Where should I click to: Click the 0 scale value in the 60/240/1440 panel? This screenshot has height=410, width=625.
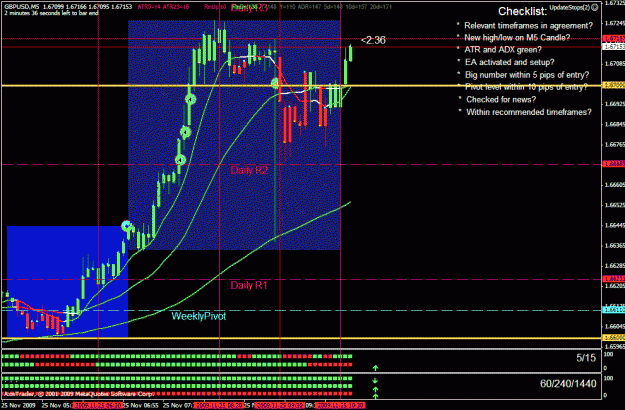[605, 396]
